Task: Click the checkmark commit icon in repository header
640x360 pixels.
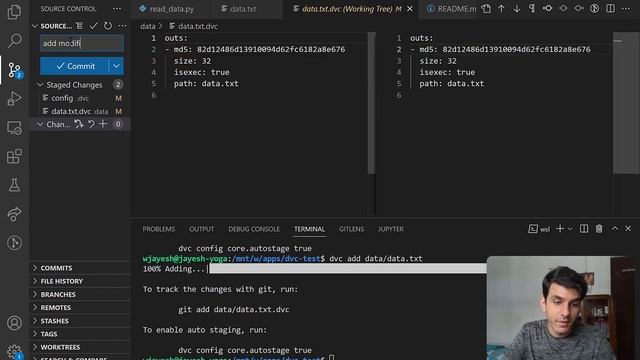Action: [x=93, y=26]
